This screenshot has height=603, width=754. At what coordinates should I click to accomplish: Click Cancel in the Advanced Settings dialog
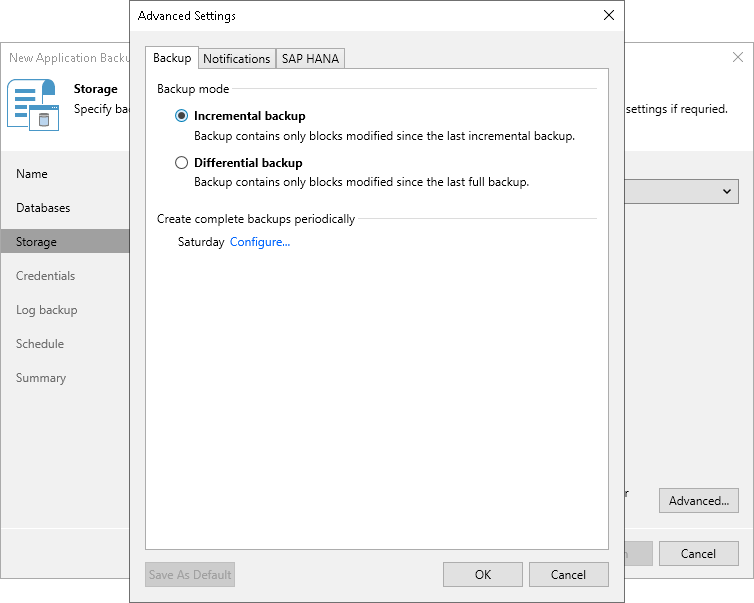(568, 575)
